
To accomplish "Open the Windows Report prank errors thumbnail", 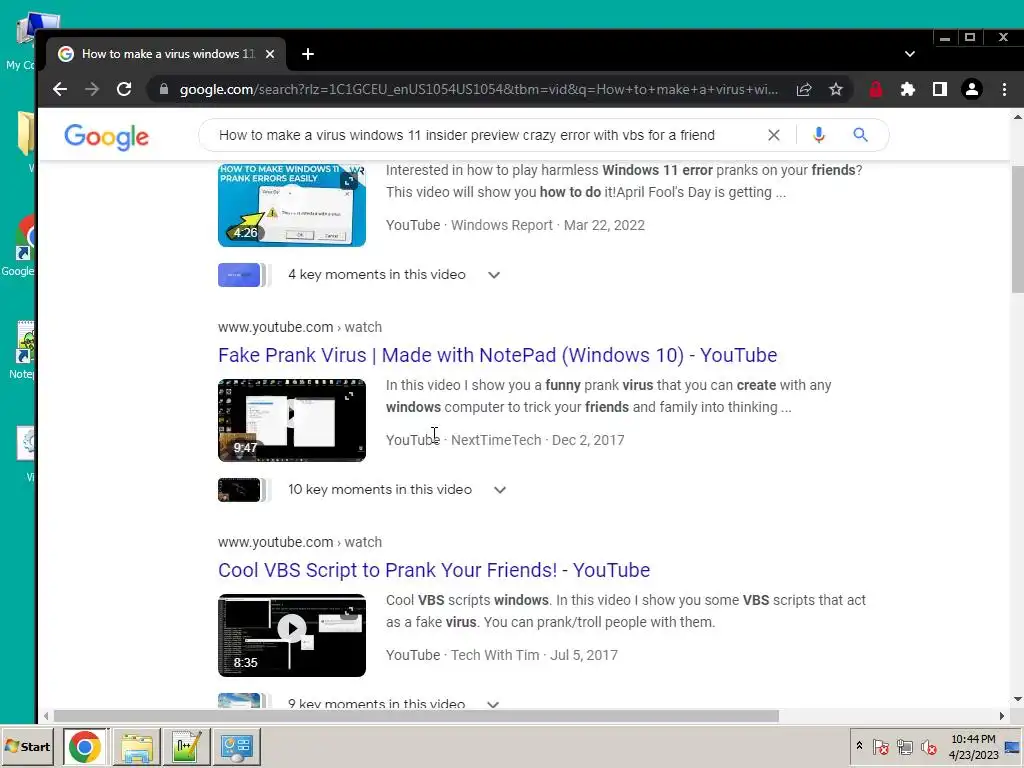I will point(292,206).
